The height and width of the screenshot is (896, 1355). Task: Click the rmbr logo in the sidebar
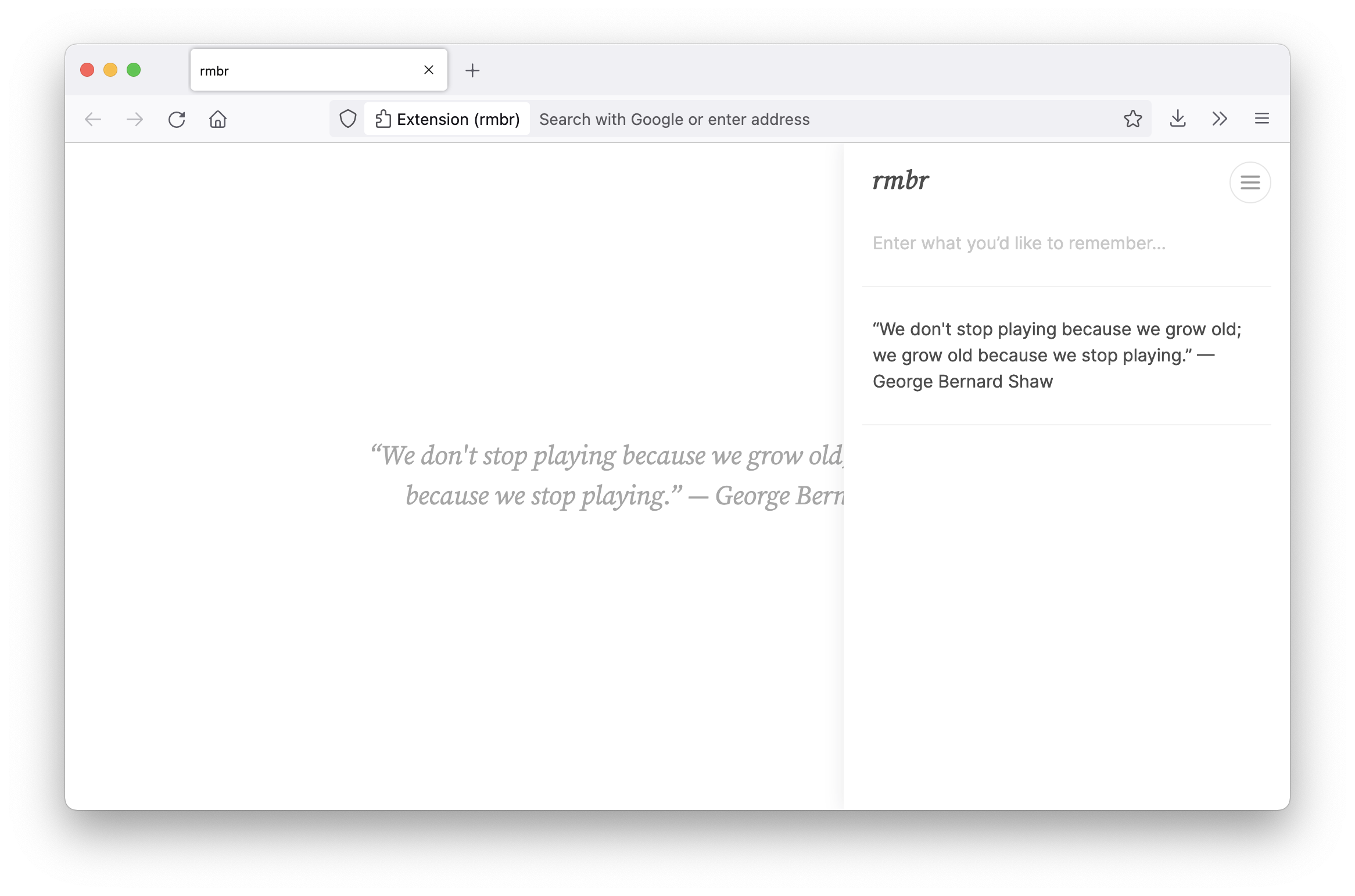coord(900,181)
